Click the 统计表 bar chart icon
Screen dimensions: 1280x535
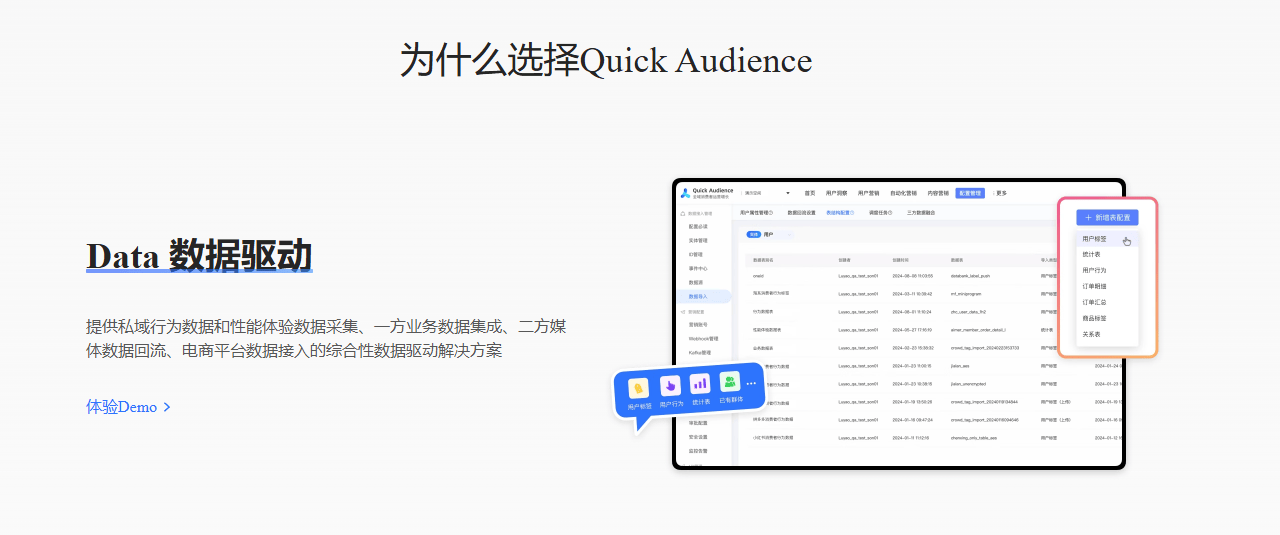[x=700, y=383]
